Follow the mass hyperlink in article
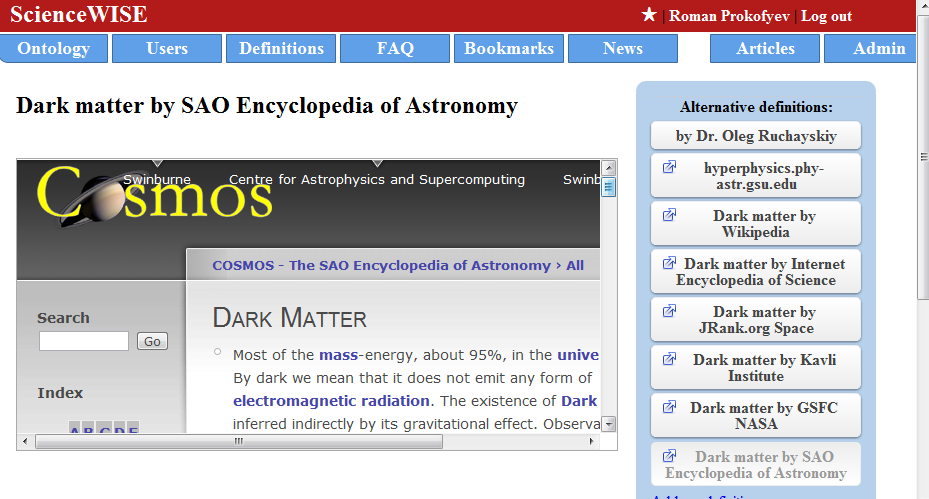 pos(338,355)
